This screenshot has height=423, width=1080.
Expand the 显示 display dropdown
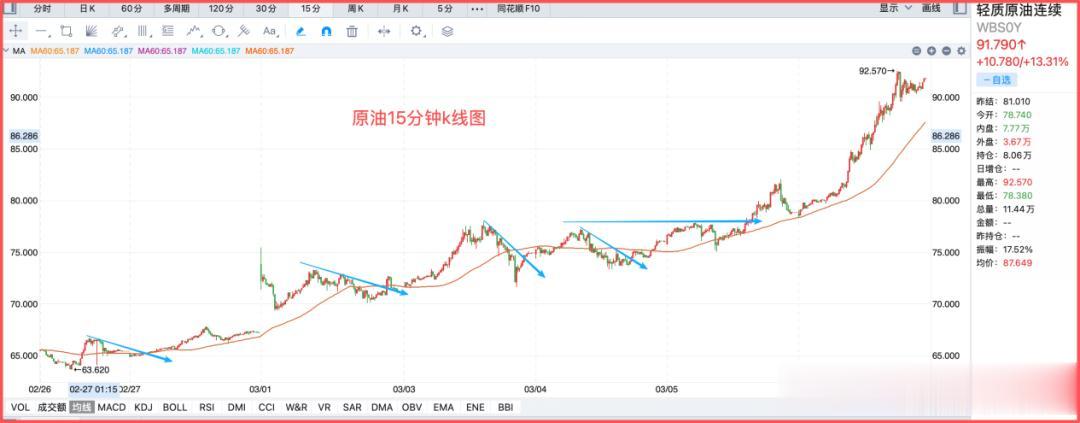tap(895, 8)
